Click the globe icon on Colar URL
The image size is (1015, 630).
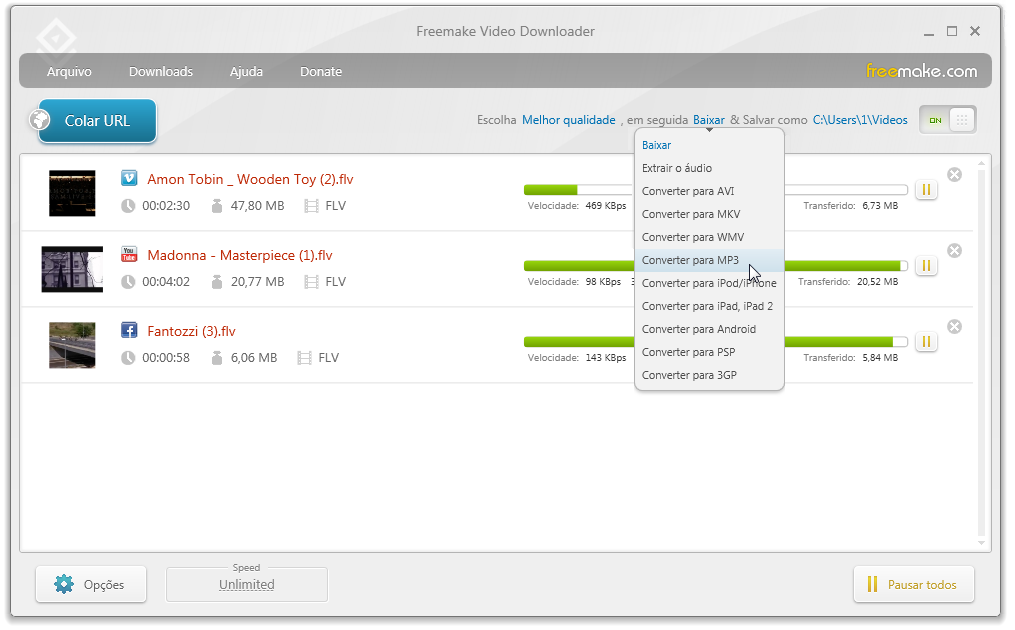tap(40, 120)
